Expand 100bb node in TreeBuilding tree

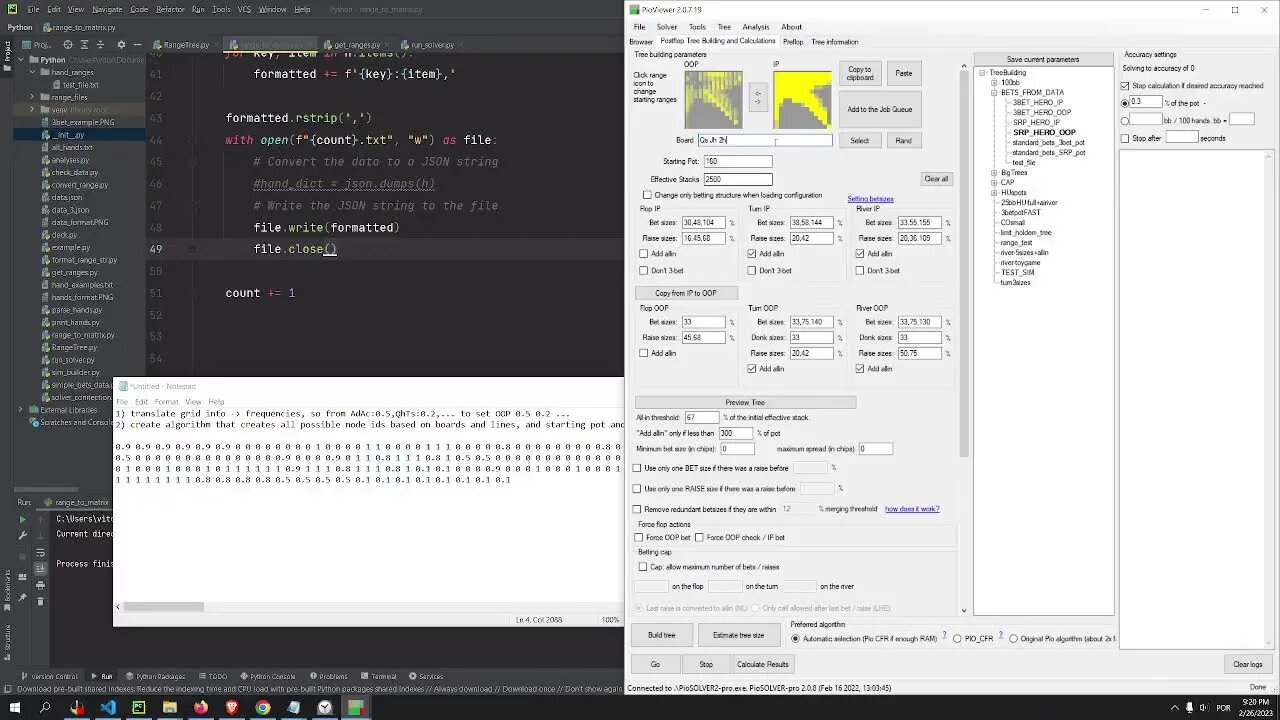(x=994, y=83)
